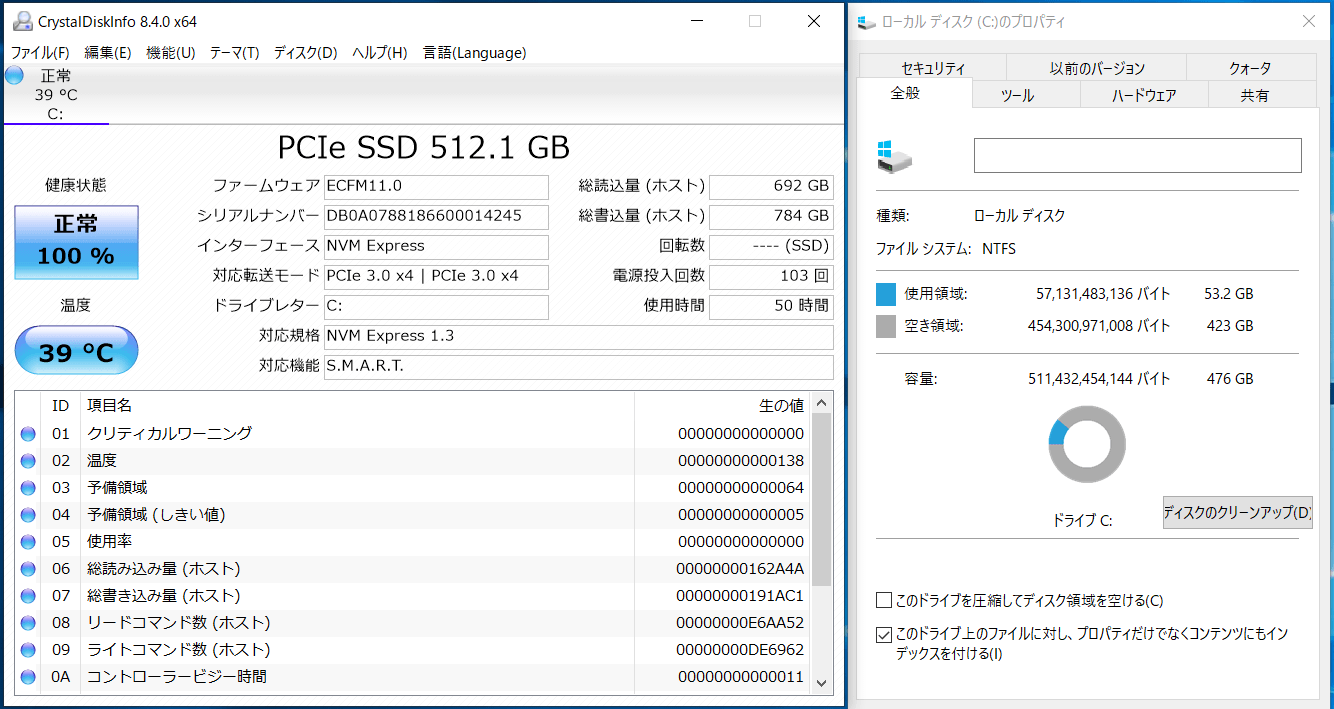Click the status orb for 予備領域 (しきい値) row

(x=28, y=515)
